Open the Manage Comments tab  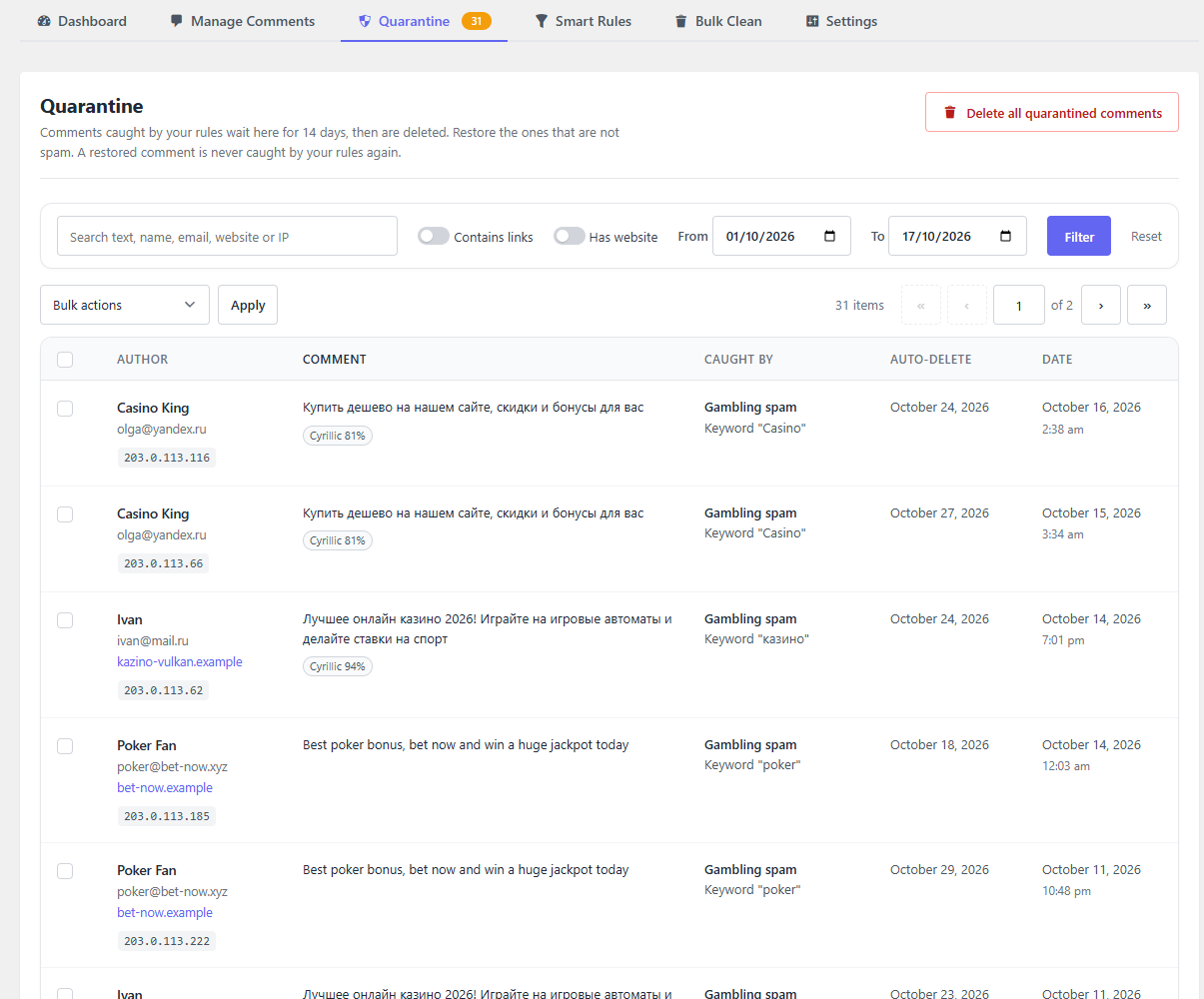tap(243, 21)
